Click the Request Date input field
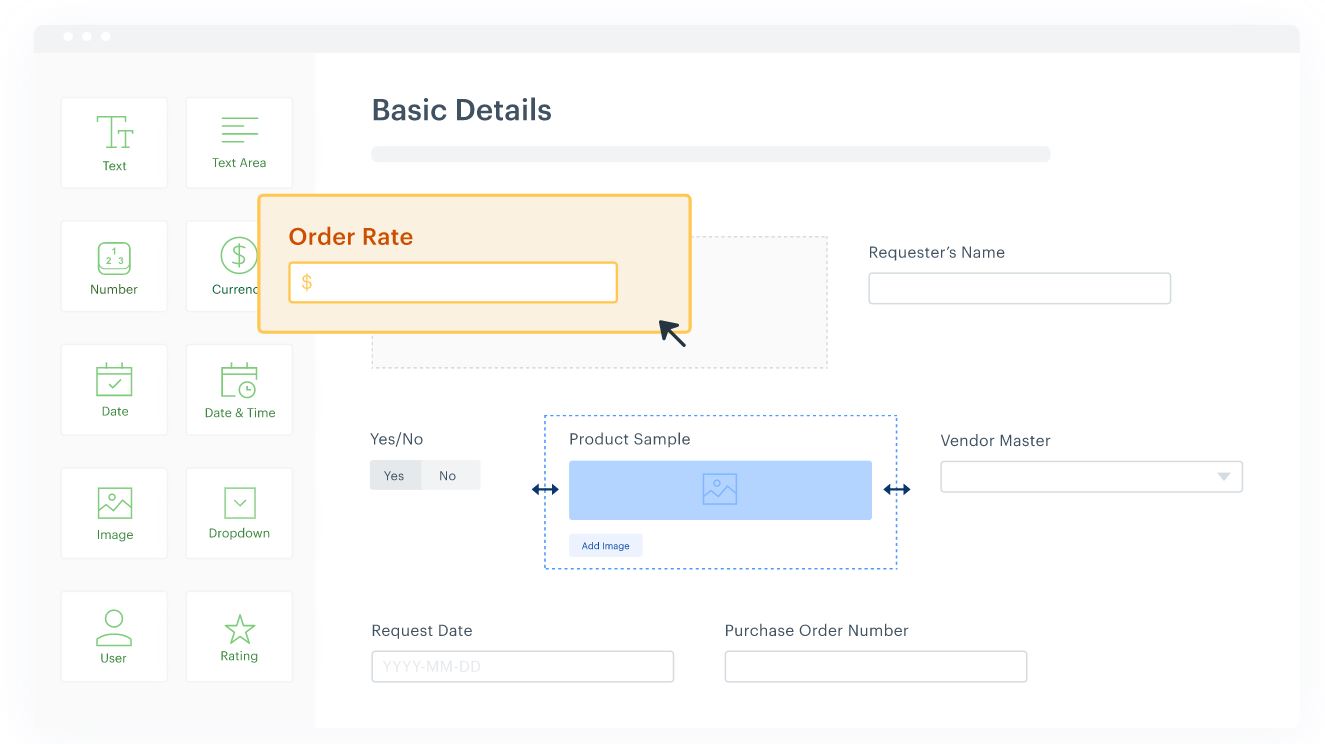 click(522, 667)
